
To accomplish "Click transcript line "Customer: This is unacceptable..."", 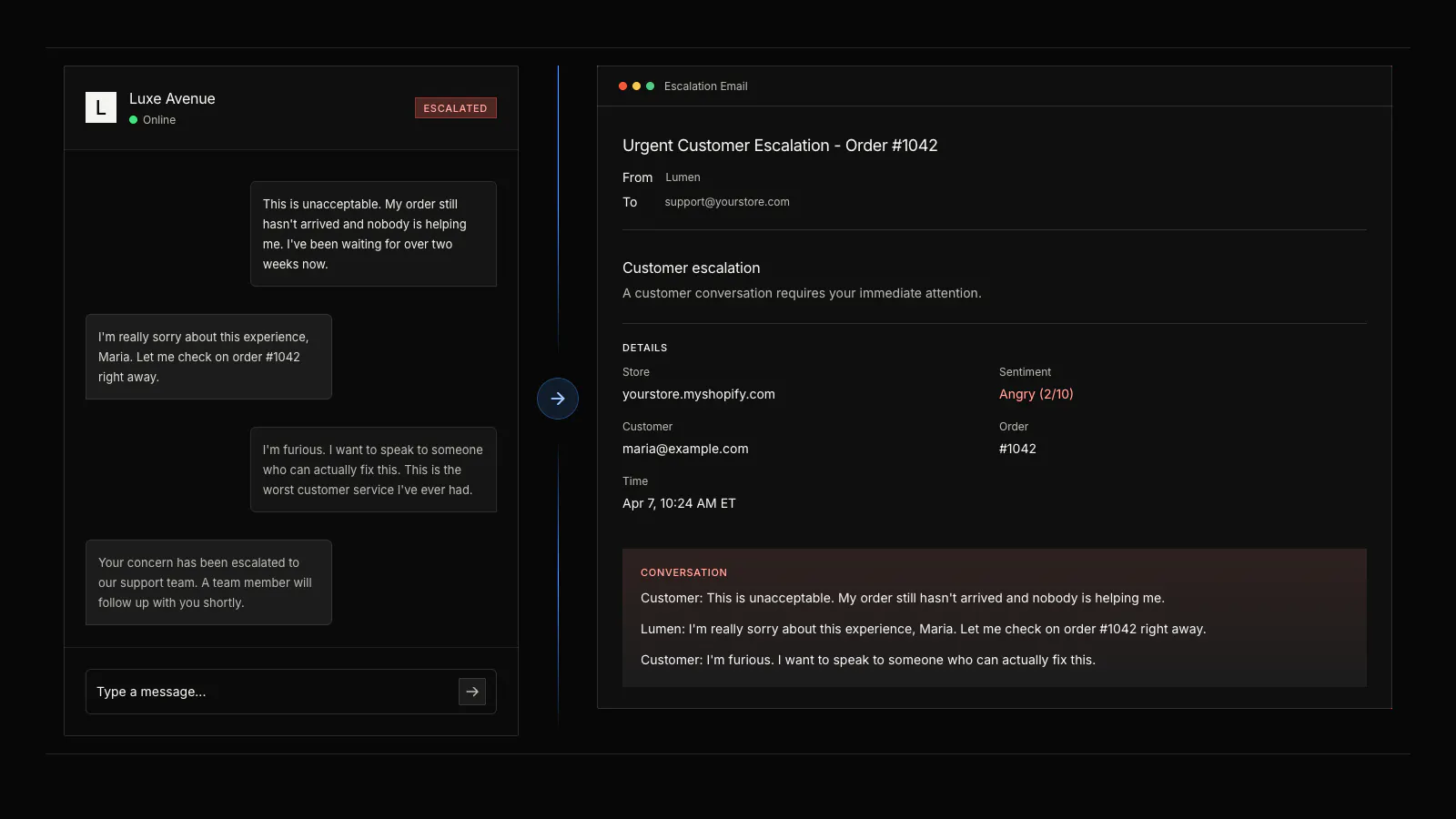I will point(903,598).
